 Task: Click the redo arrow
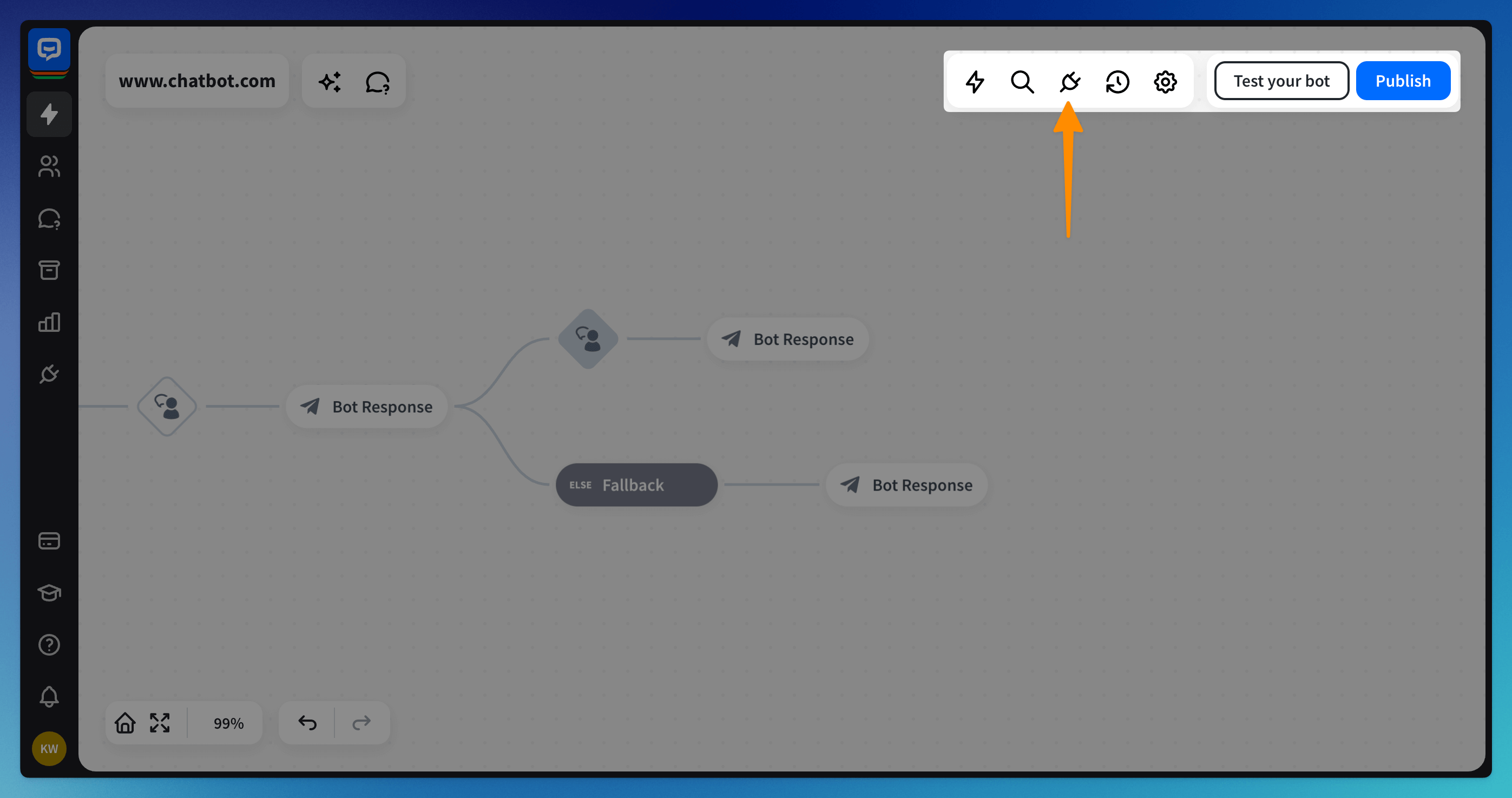click(x=361, y=723)
